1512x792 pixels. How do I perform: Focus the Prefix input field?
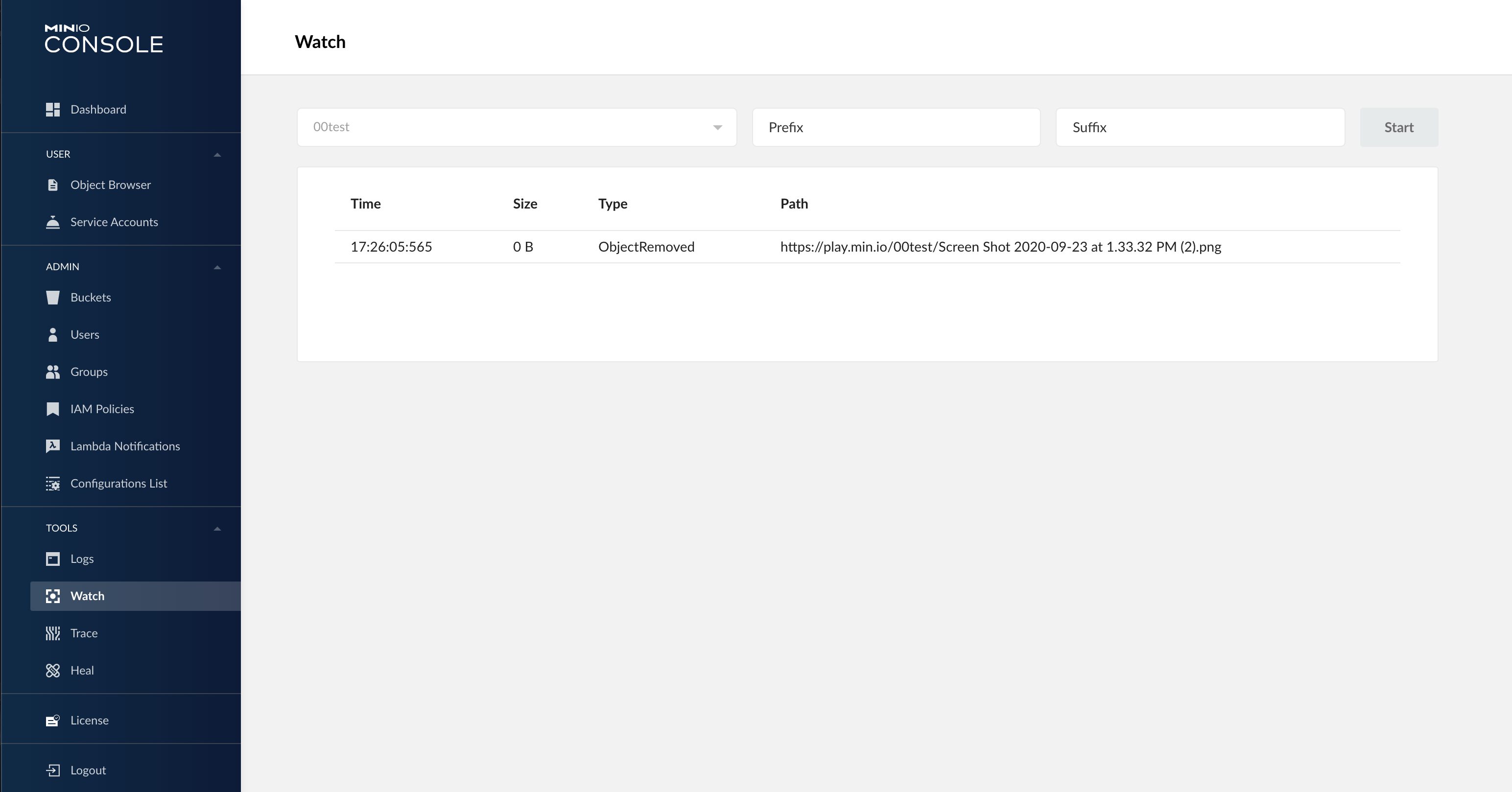tap(897, 127)
